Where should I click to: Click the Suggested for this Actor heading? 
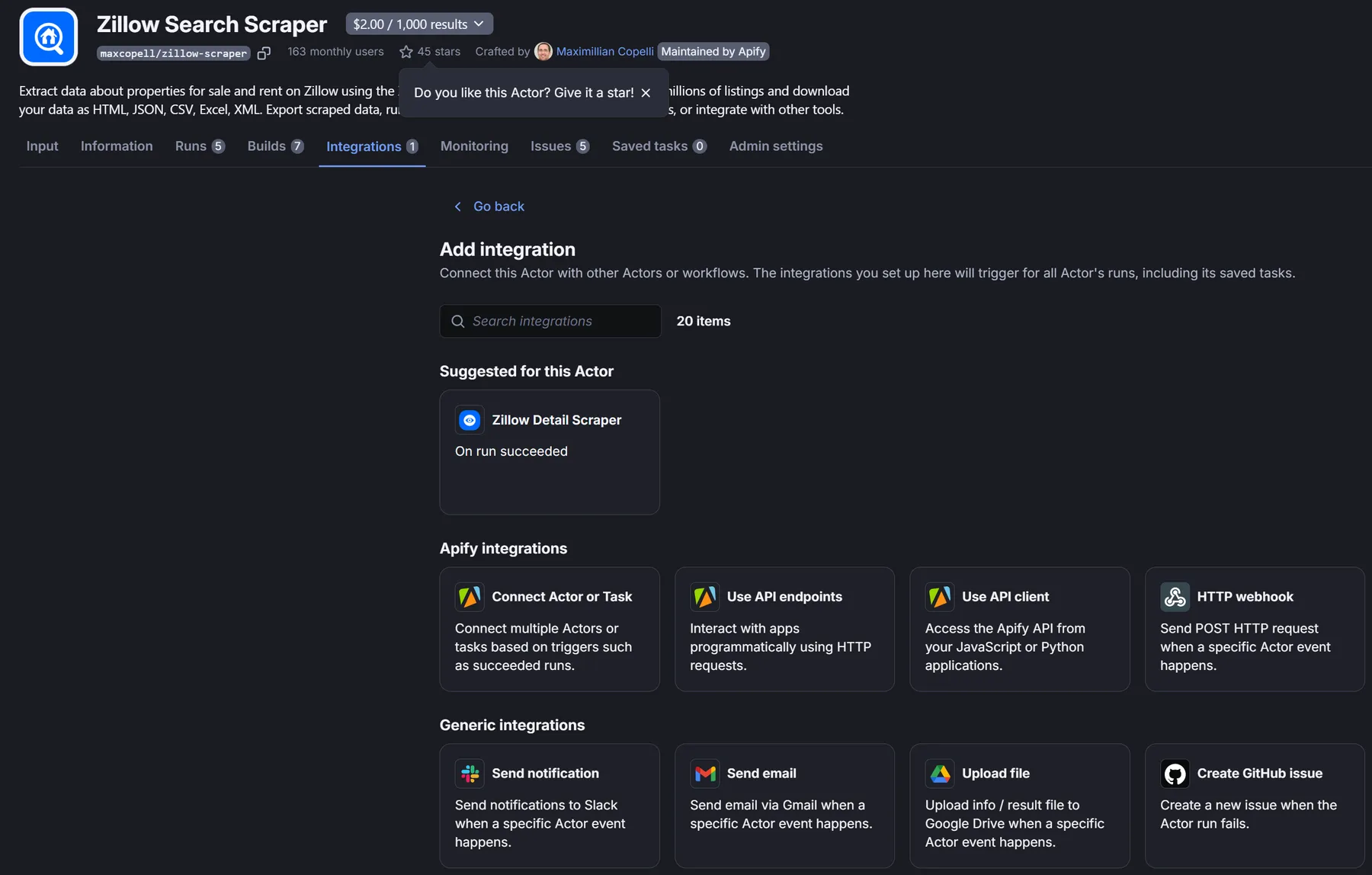click(526, 371)
